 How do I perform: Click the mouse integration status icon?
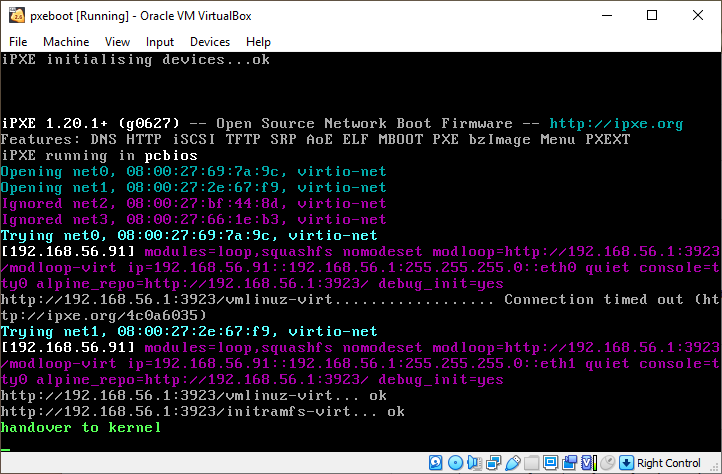(x=607, y=462)
